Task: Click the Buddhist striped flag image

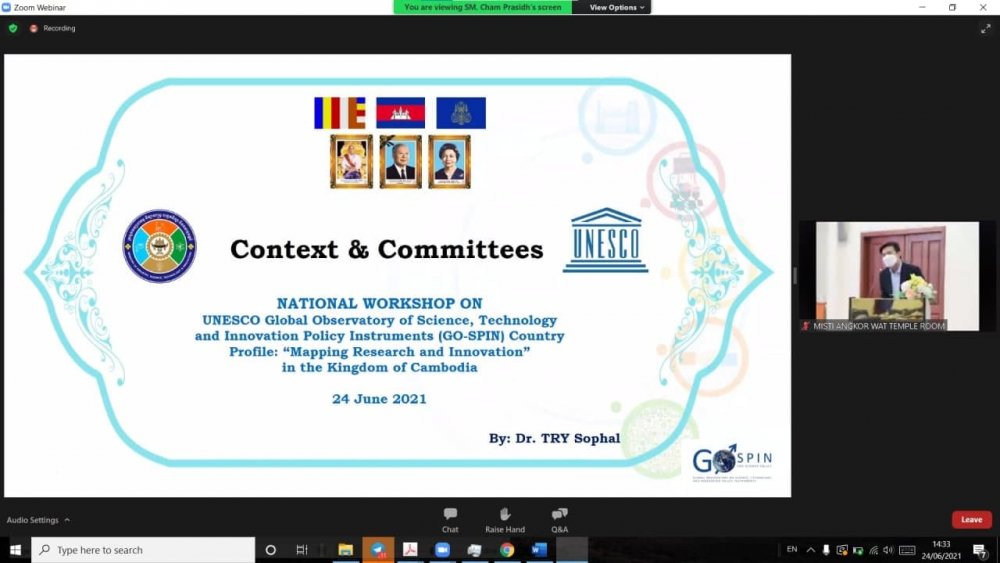Action: [x=340, y=113]
